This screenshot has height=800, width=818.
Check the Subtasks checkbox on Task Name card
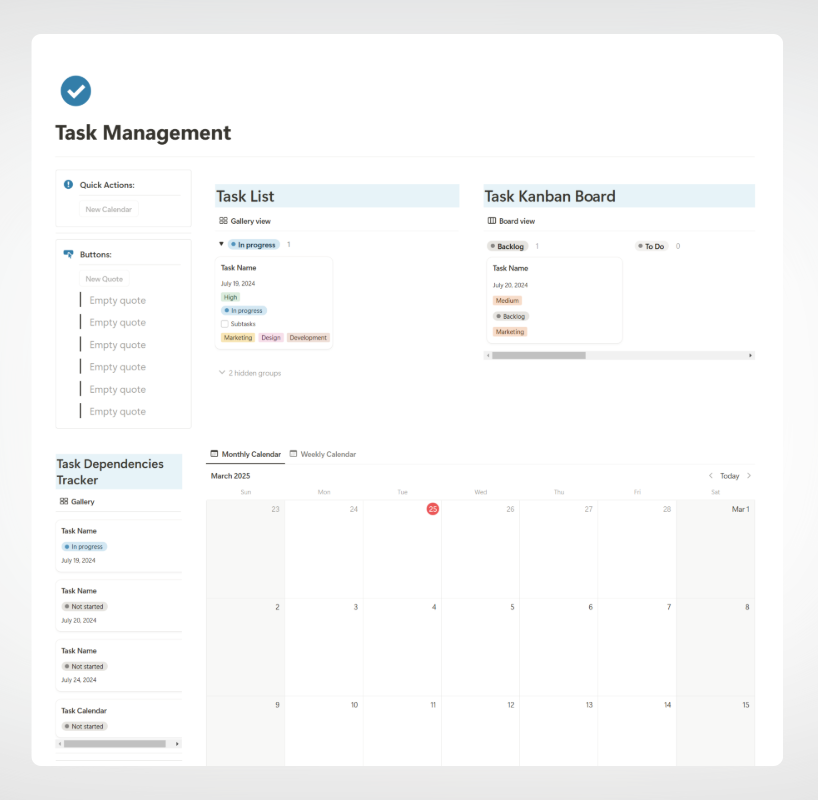coord(226,323)
